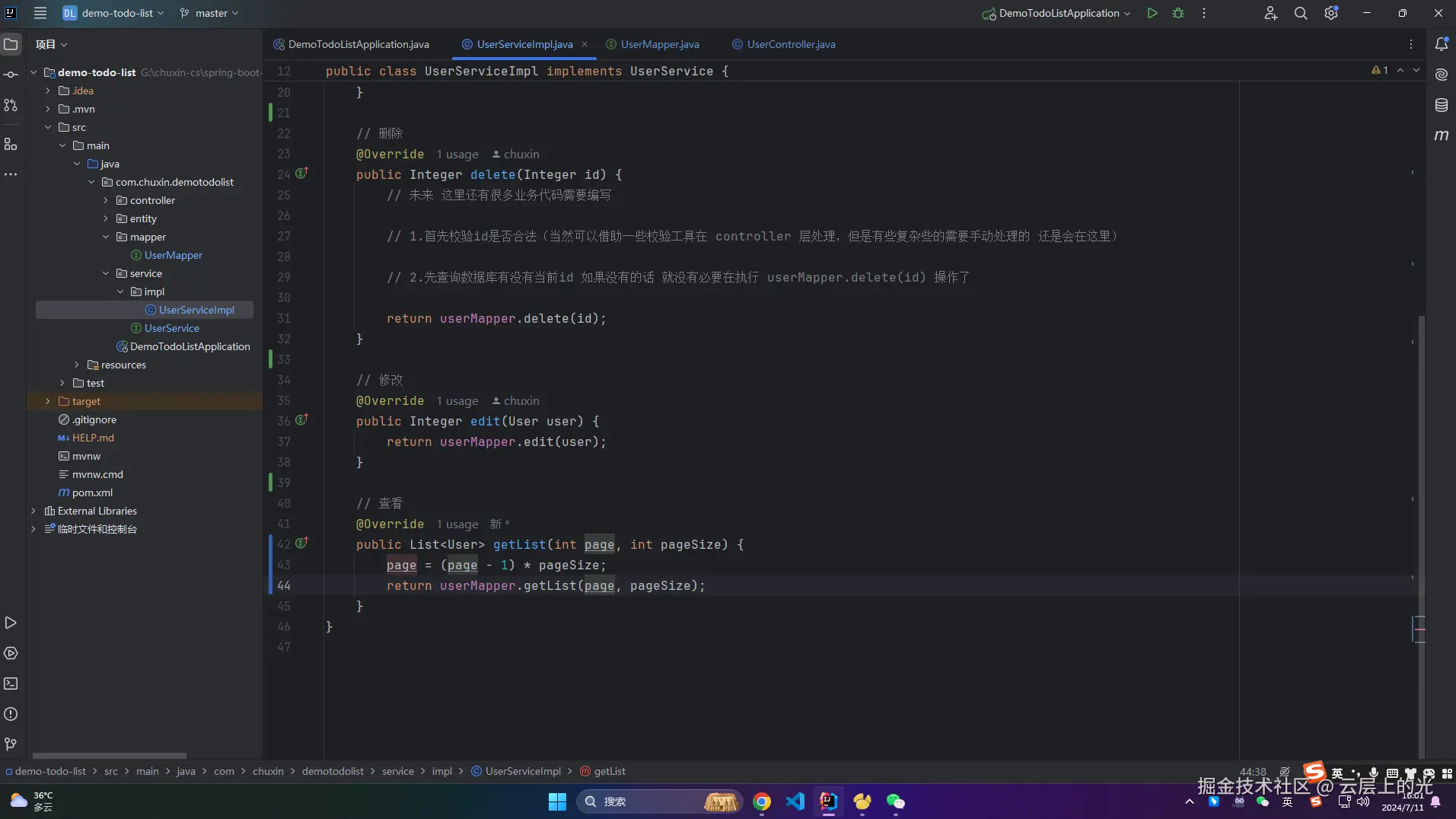This screenshot has height=819, width=1456.
Task: Open the run configuration dropdown
Action: [1056, 13]
